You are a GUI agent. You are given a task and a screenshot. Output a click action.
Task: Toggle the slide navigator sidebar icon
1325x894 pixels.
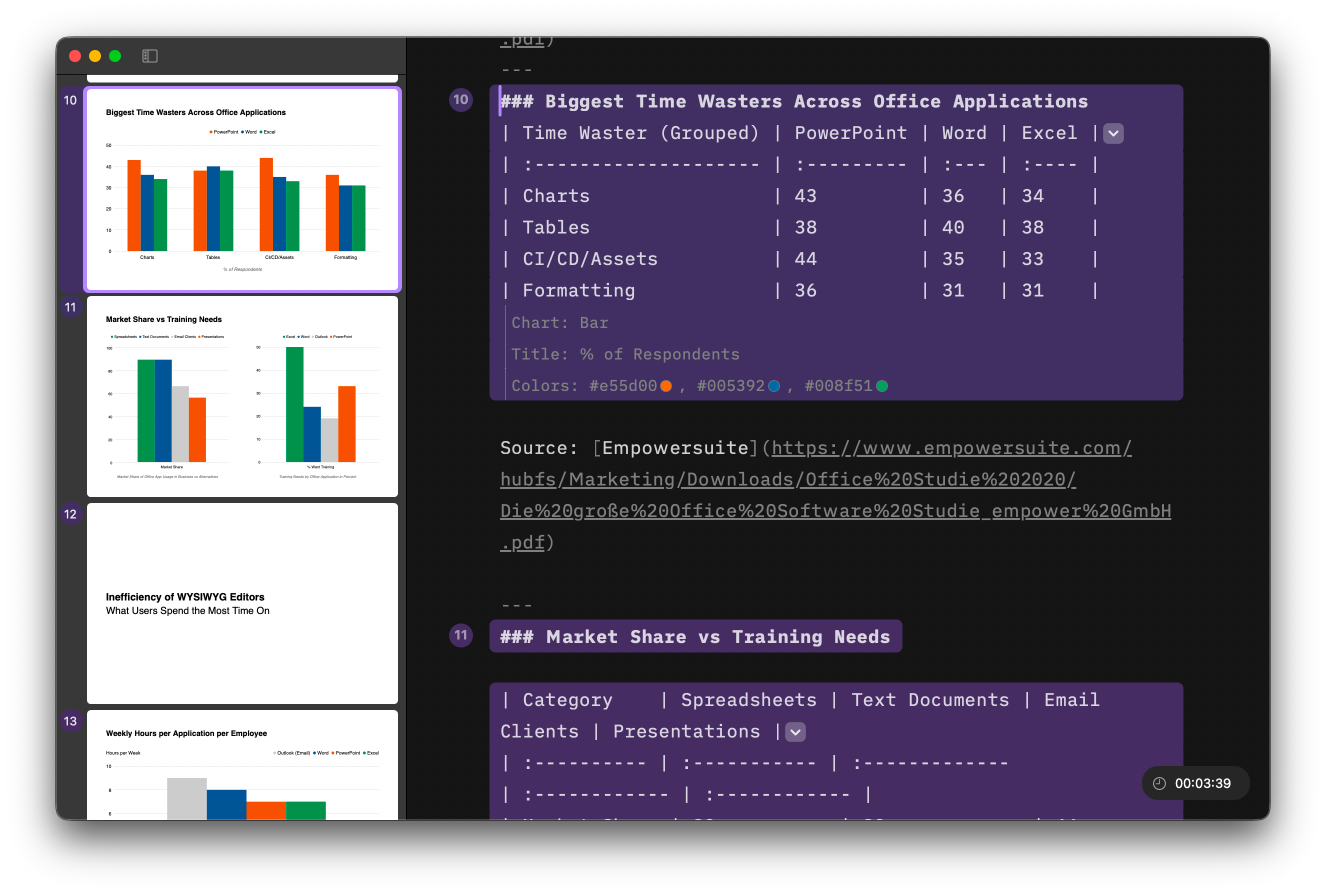(150, 56)
